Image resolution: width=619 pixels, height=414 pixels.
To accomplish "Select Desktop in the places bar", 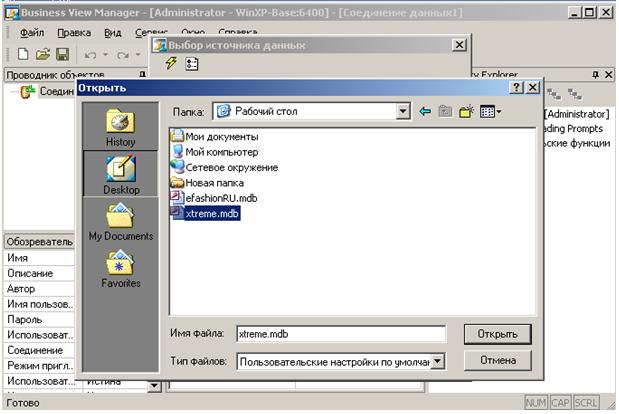I will [120, 174].
